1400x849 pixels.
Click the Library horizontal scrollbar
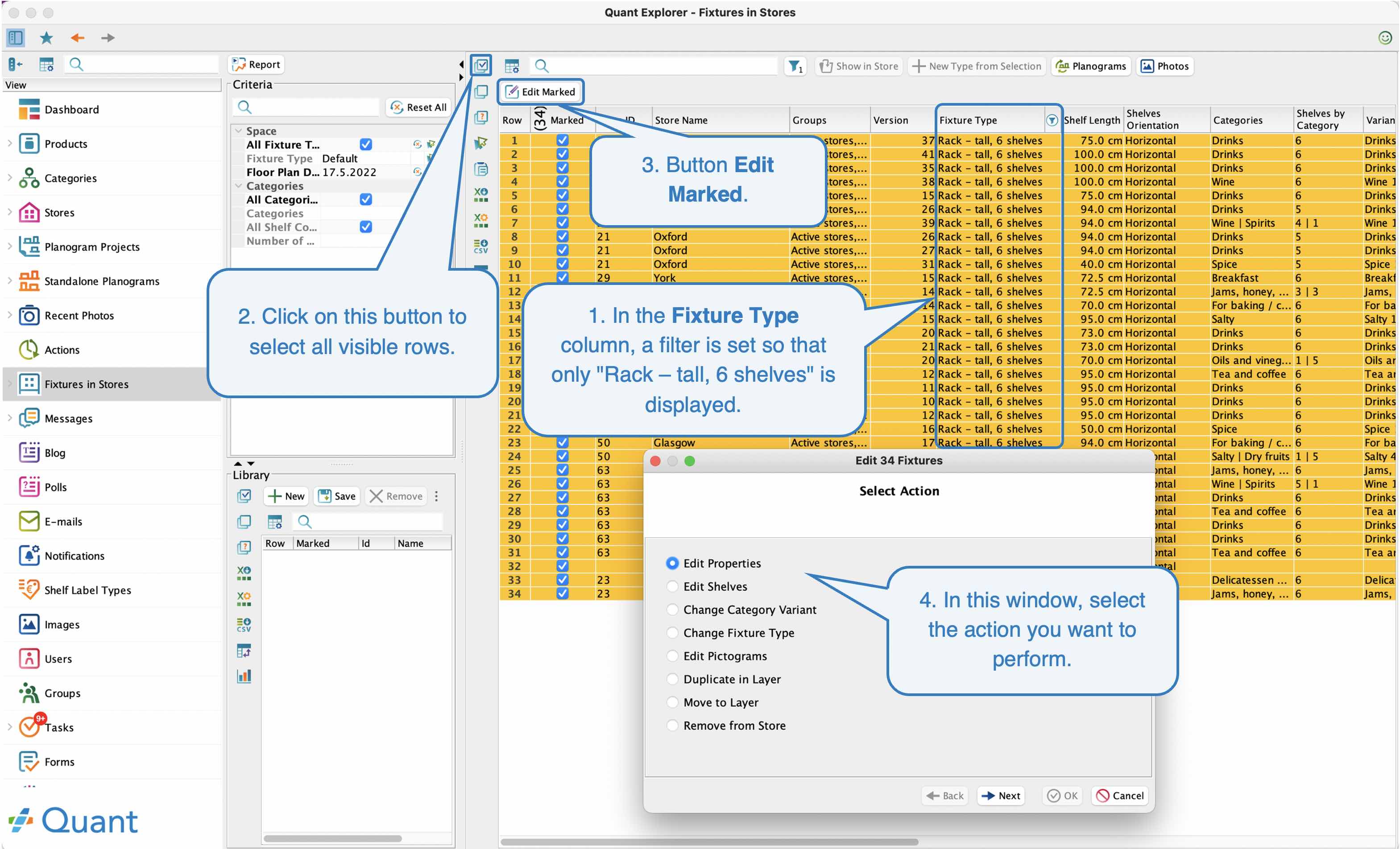pyautogui.click(x=332, y=838)
